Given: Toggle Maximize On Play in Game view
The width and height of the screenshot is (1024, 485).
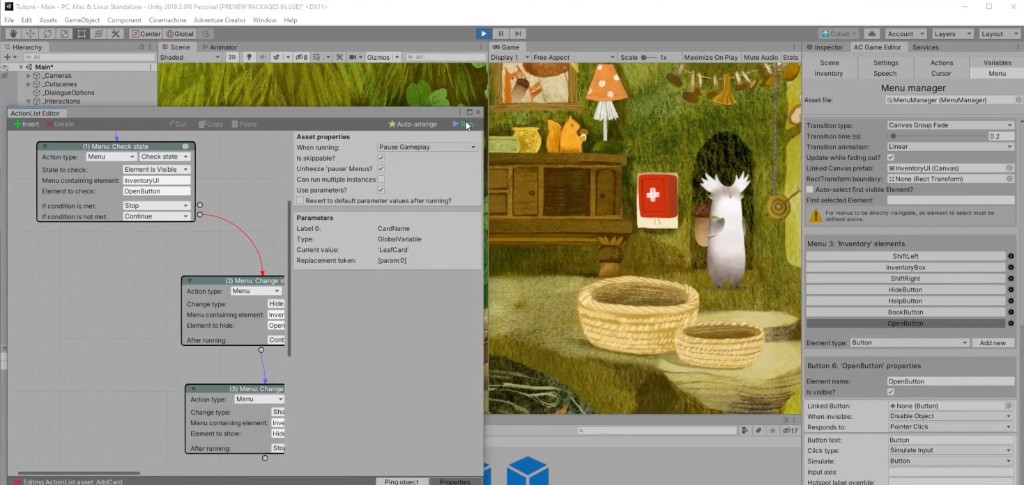Looking at the screenshot, I should [711, 57].
